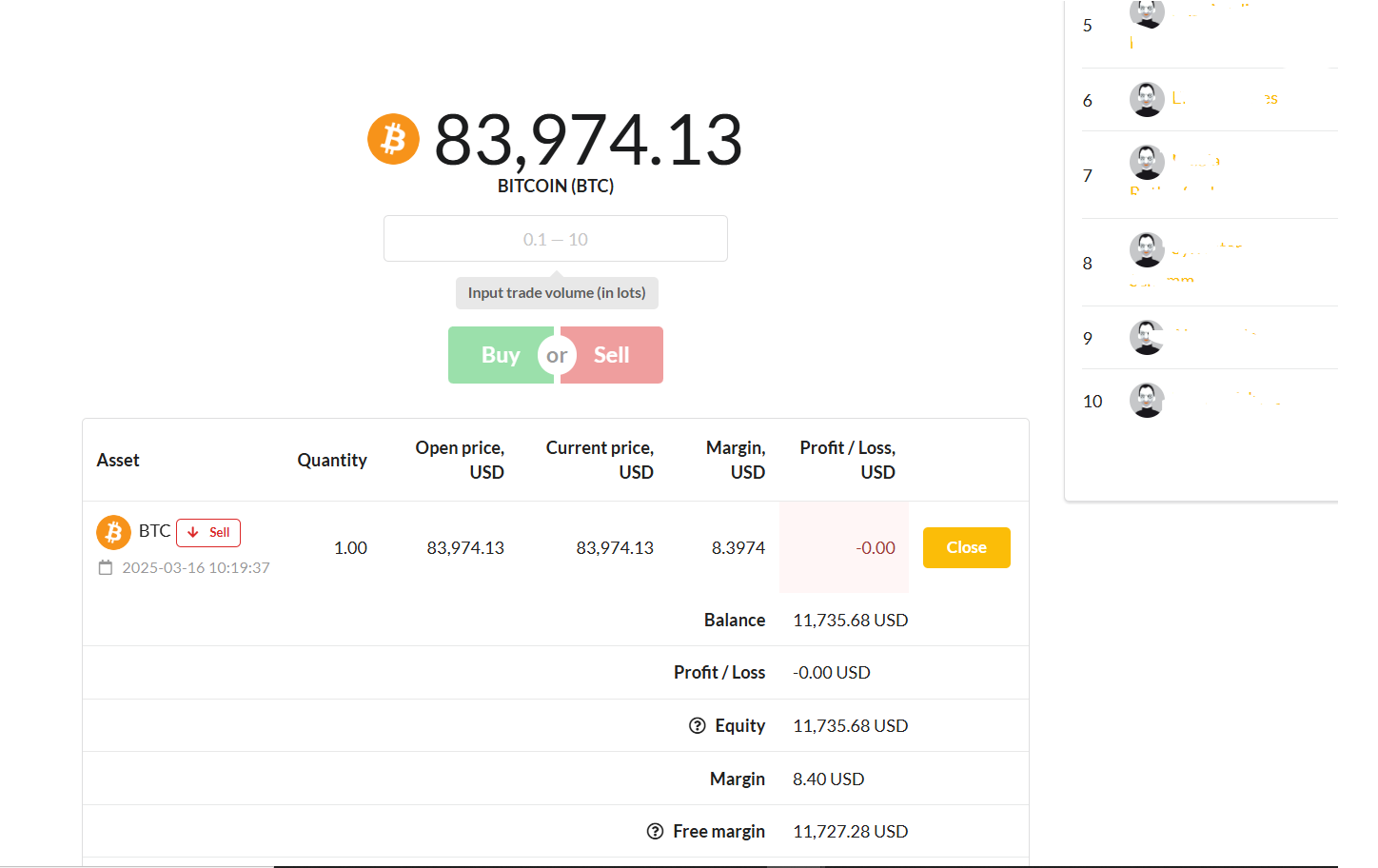This screenshot has height=868, width=1378.
Task: Click the Free margin value 11,727.28 USD
Action: point(851,831)
